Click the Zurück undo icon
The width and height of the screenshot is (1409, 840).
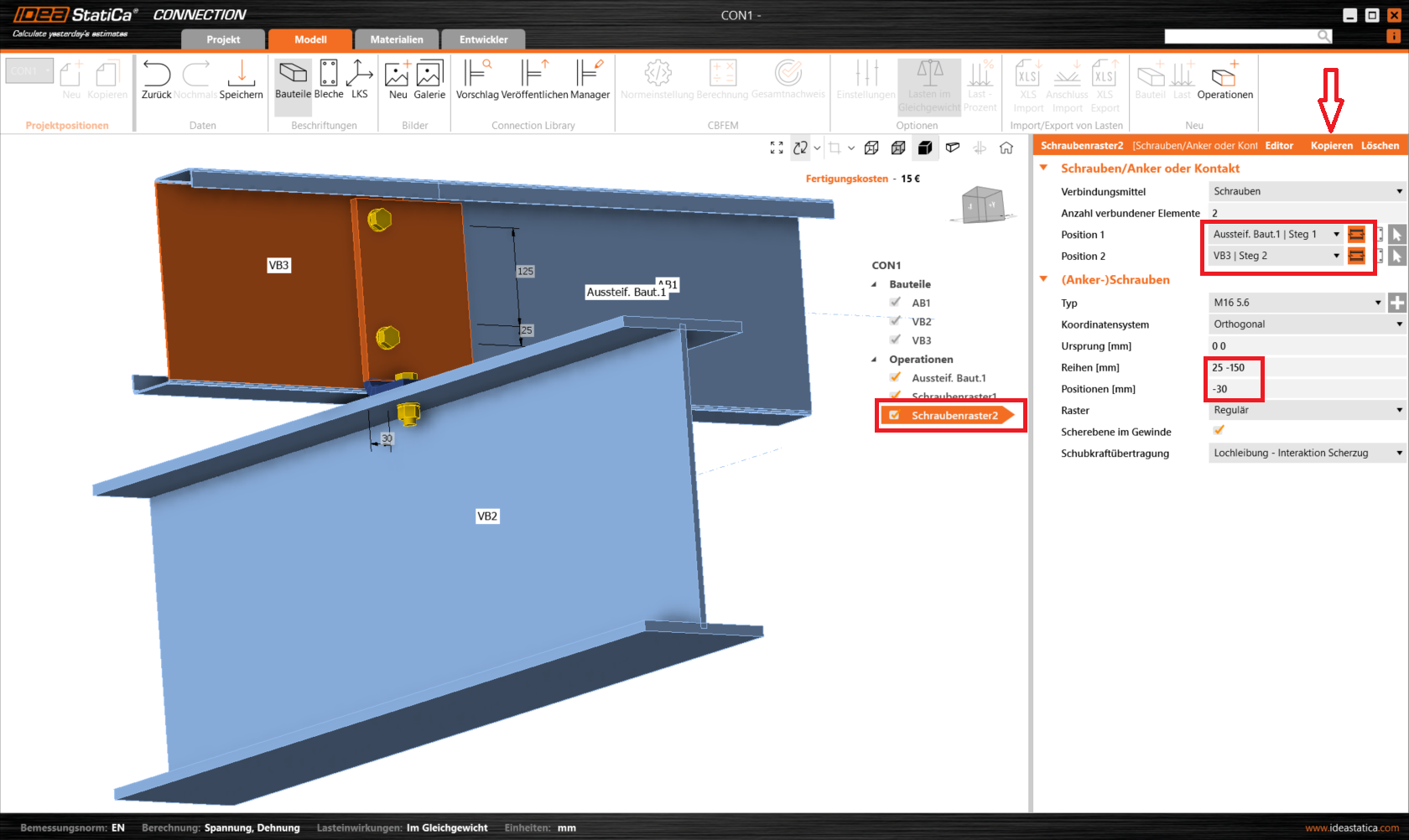pos(156,75)
